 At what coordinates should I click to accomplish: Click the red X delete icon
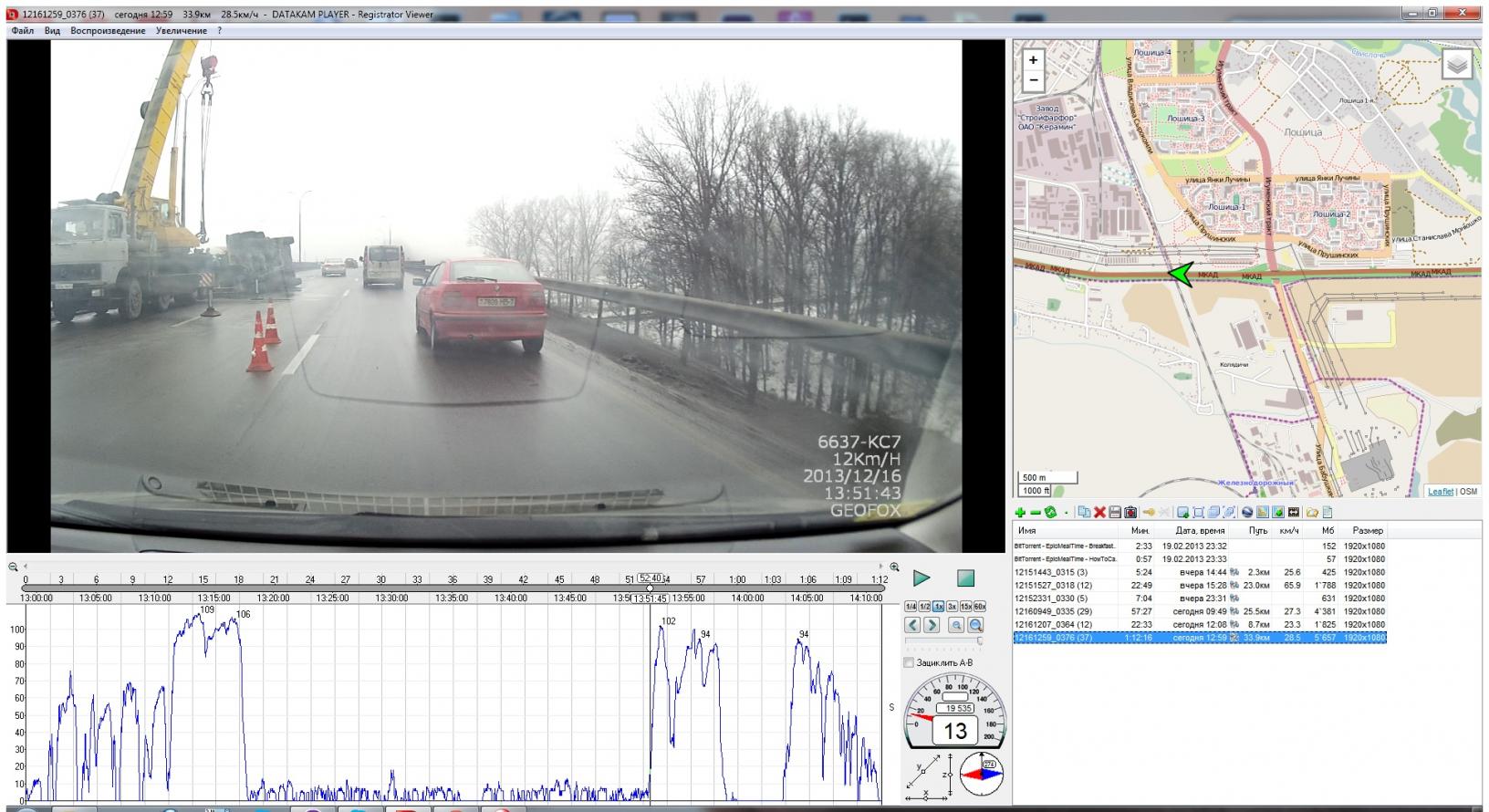click(1099, 513)
